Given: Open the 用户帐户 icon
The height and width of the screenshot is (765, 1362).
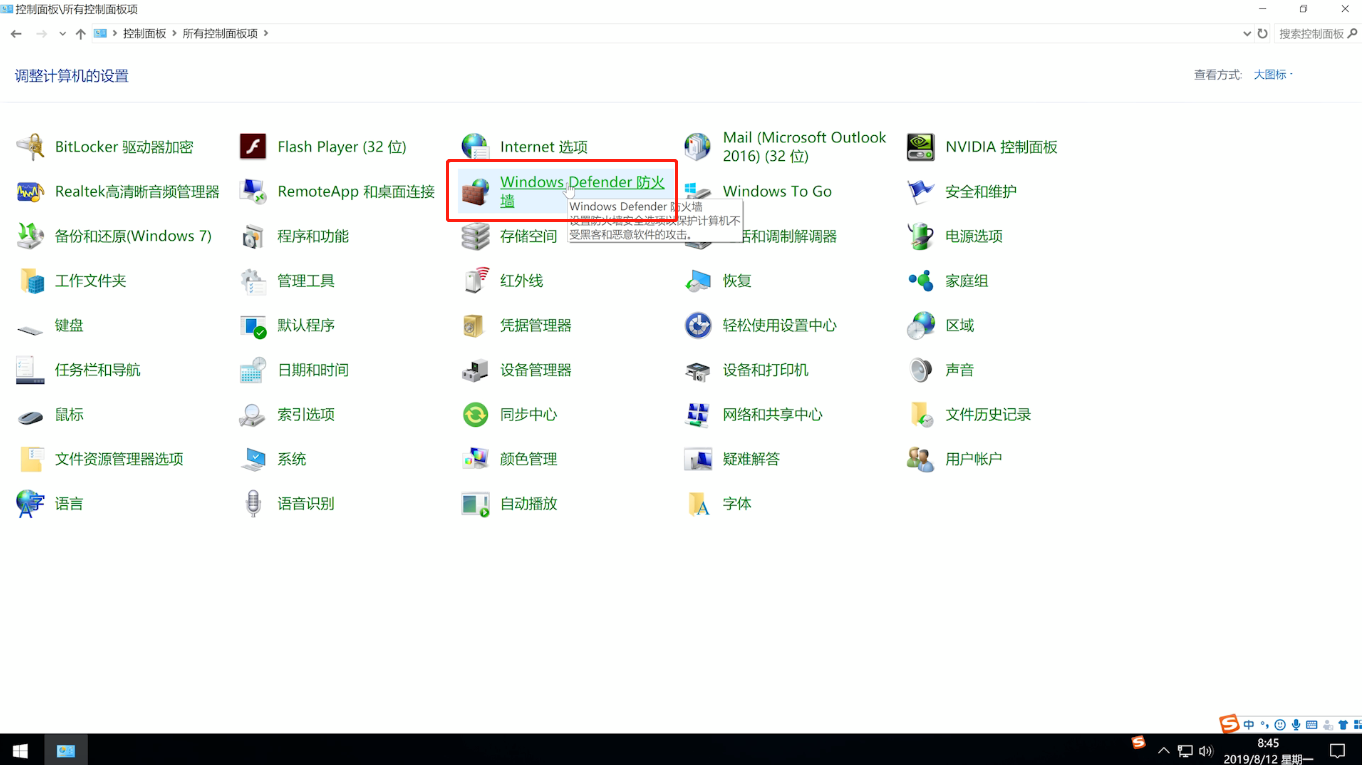Looking at the screenshot, I should [920, 460].
